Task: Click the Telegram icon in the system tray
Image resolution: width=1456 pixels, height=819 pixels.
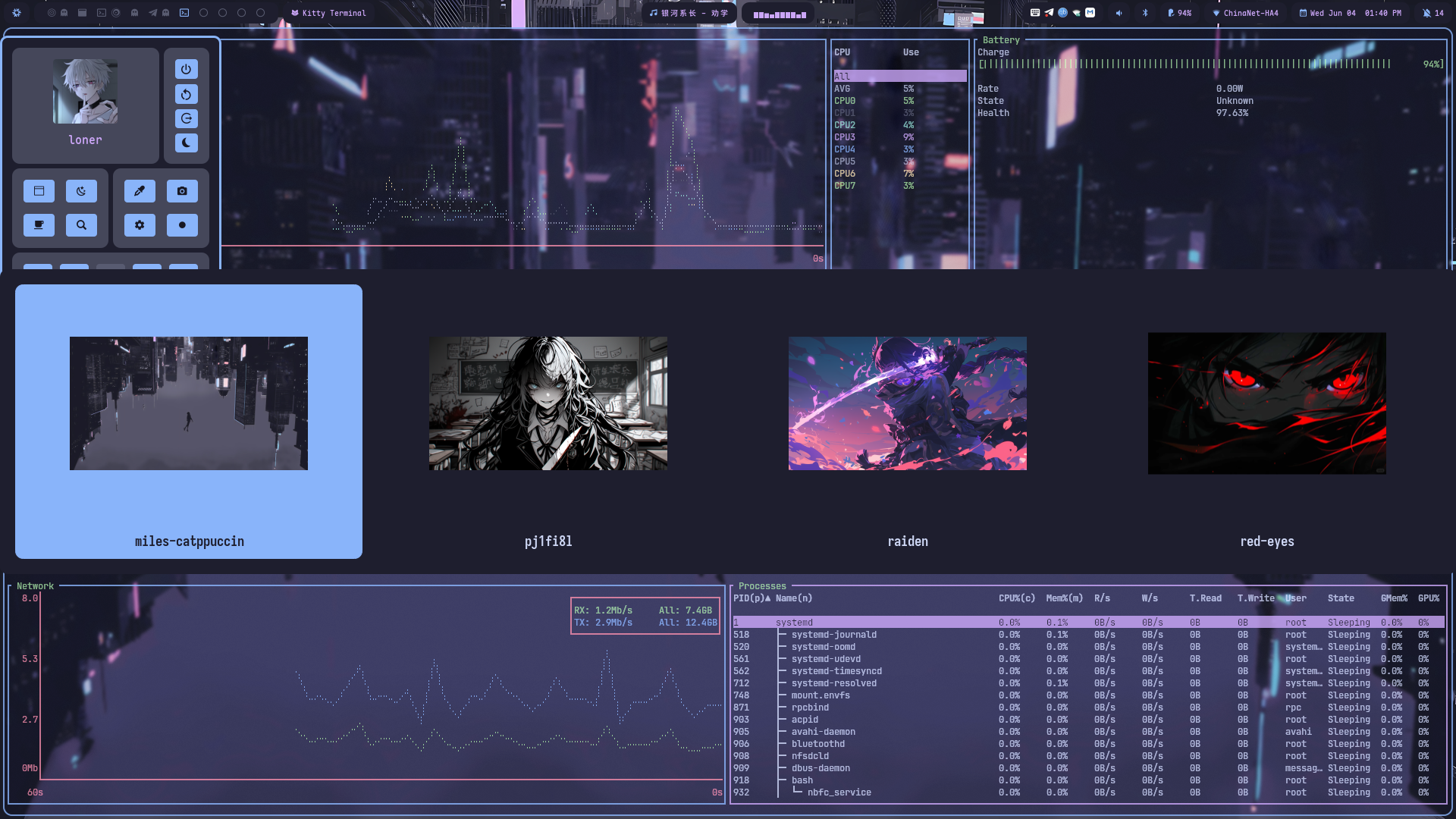Action: point(1050,13)
